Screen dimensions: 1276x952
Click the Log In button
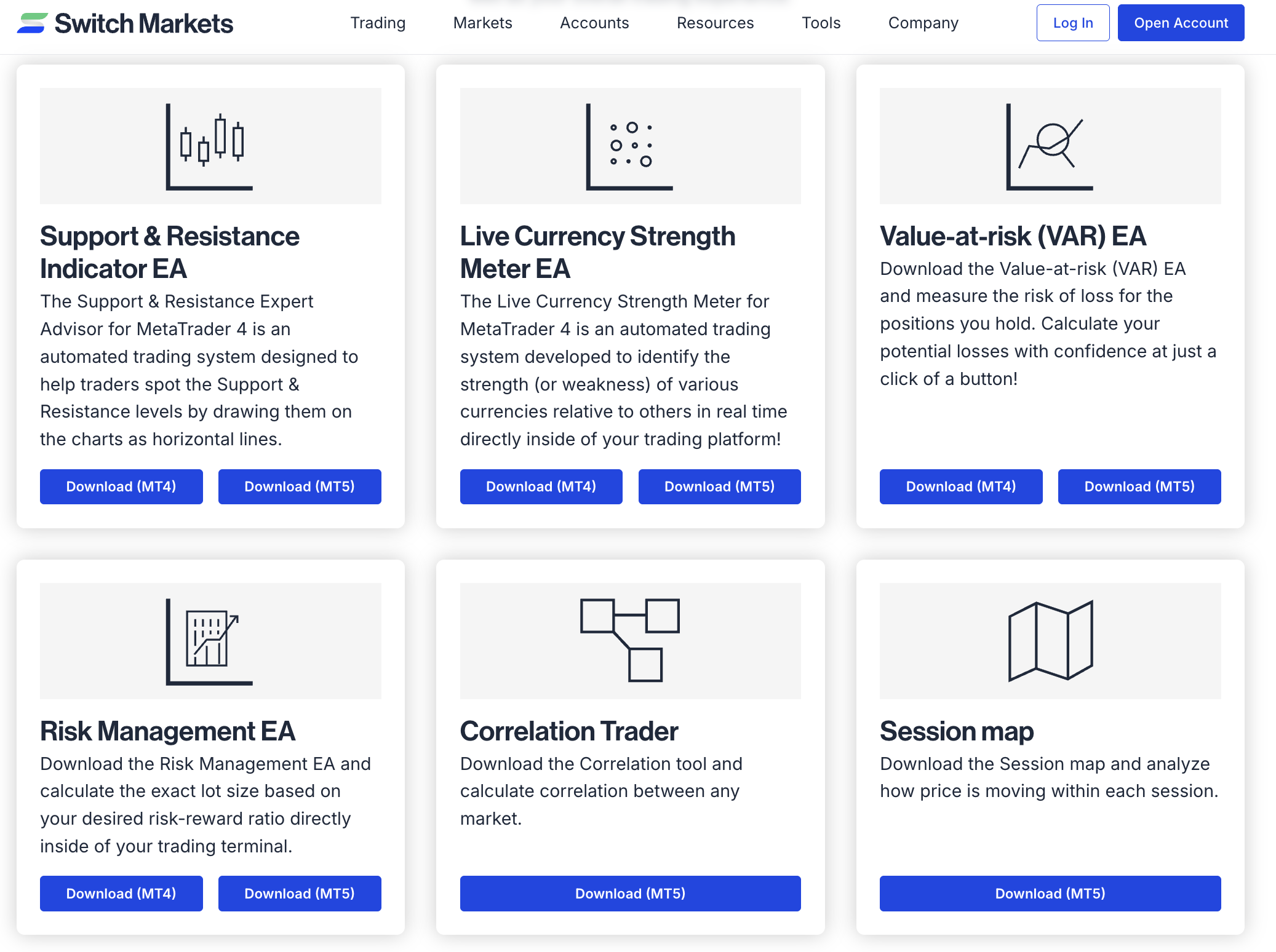1072,23
